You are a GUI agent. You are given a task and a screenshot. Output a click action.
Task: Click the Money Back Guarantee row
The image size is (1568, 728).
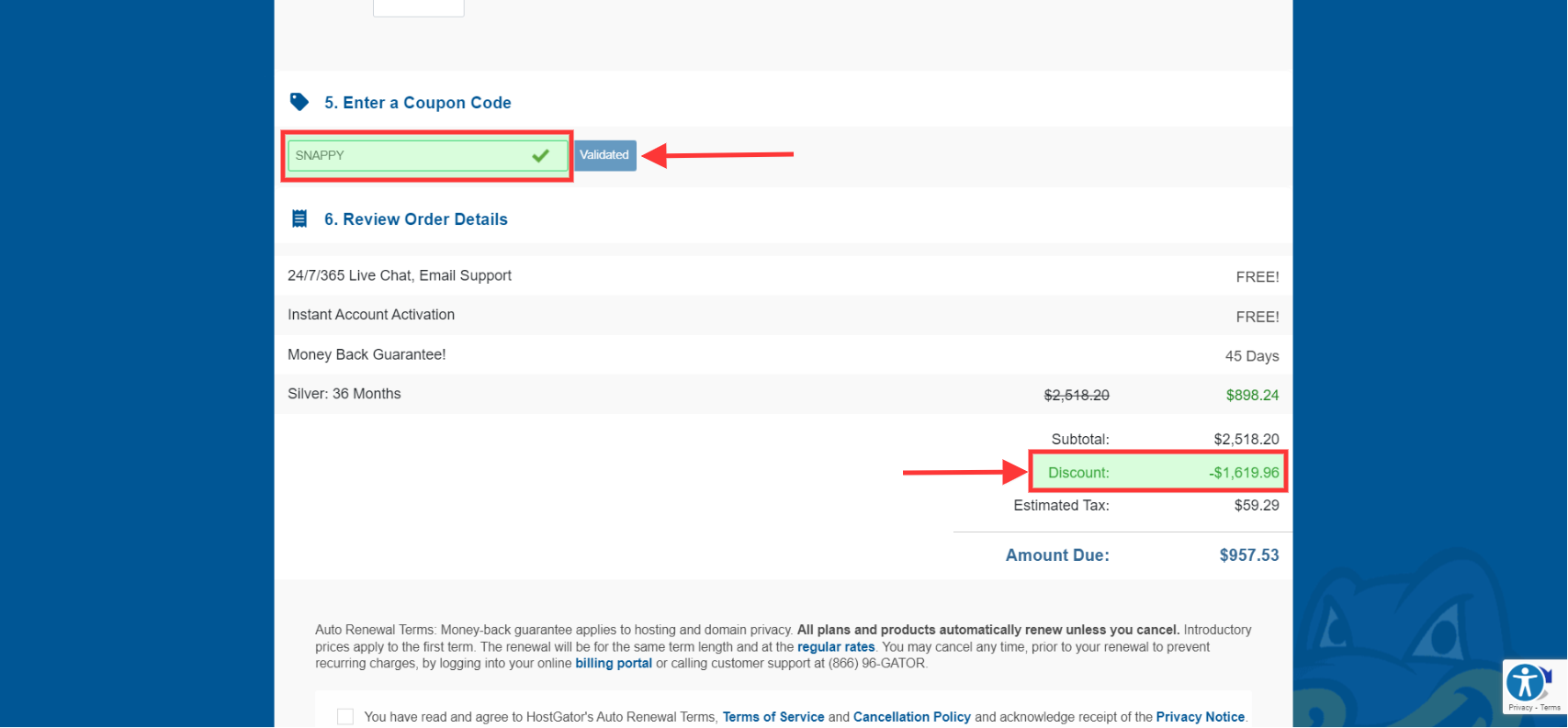coord(367,354)
